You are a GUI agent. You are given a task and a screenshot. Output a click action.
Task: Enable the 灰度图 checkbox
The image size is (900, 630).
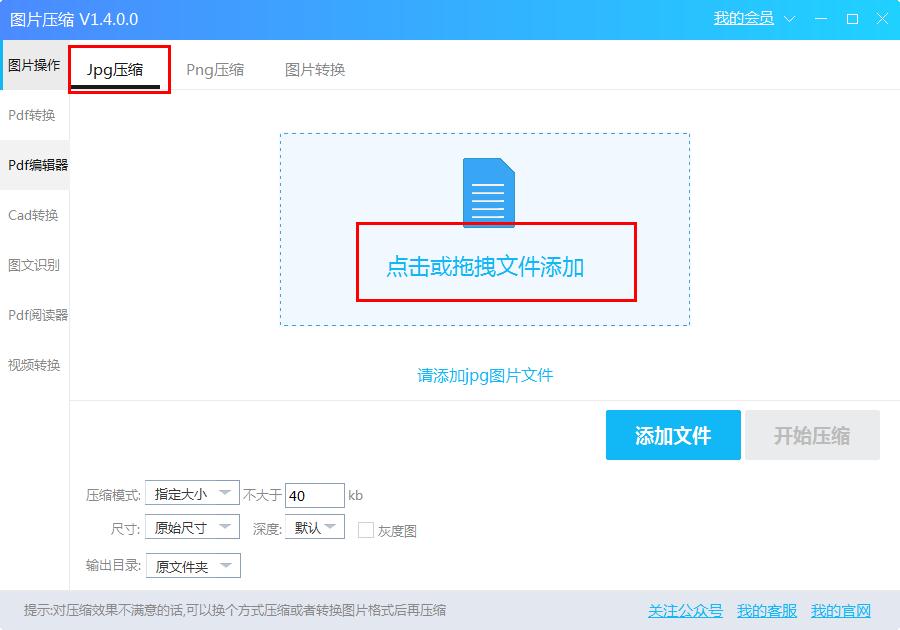(x=364, y=530)
